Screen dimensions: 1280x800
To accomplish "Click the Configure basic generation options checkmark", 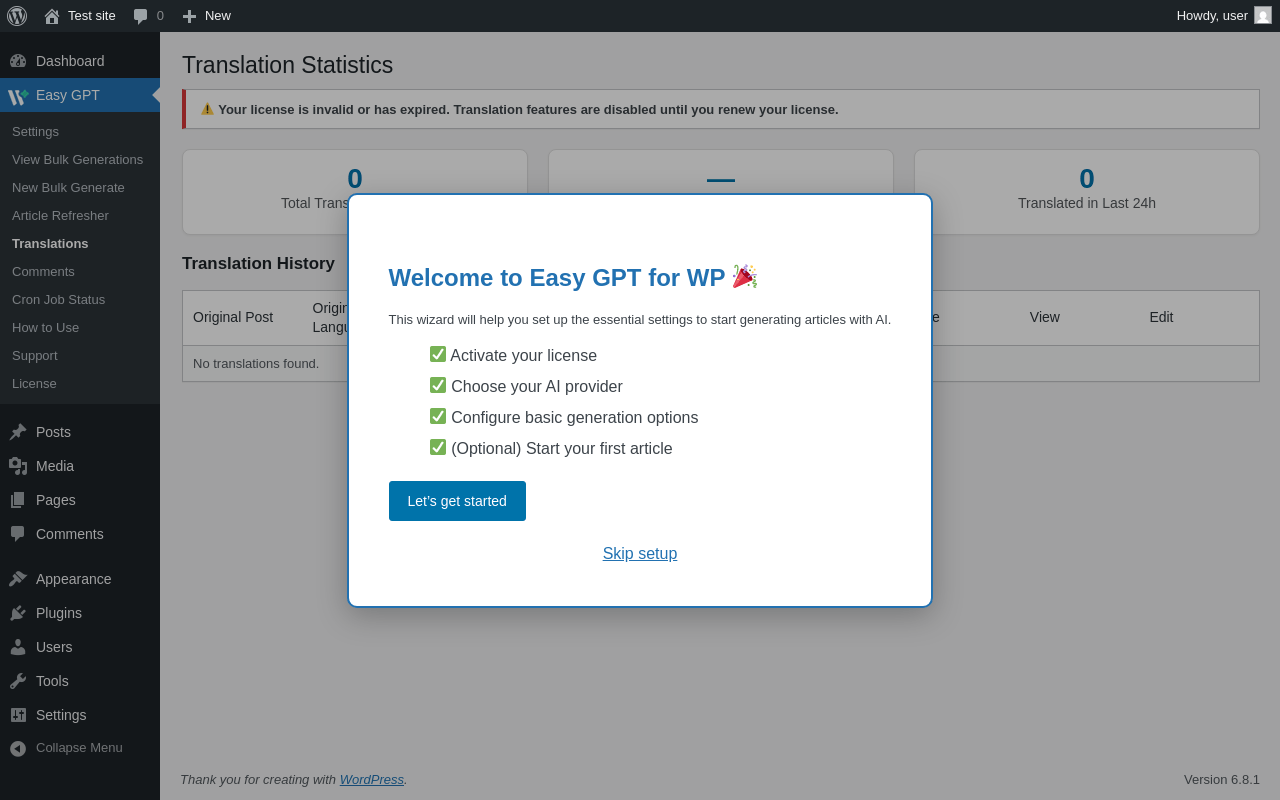I will point(438,416).
